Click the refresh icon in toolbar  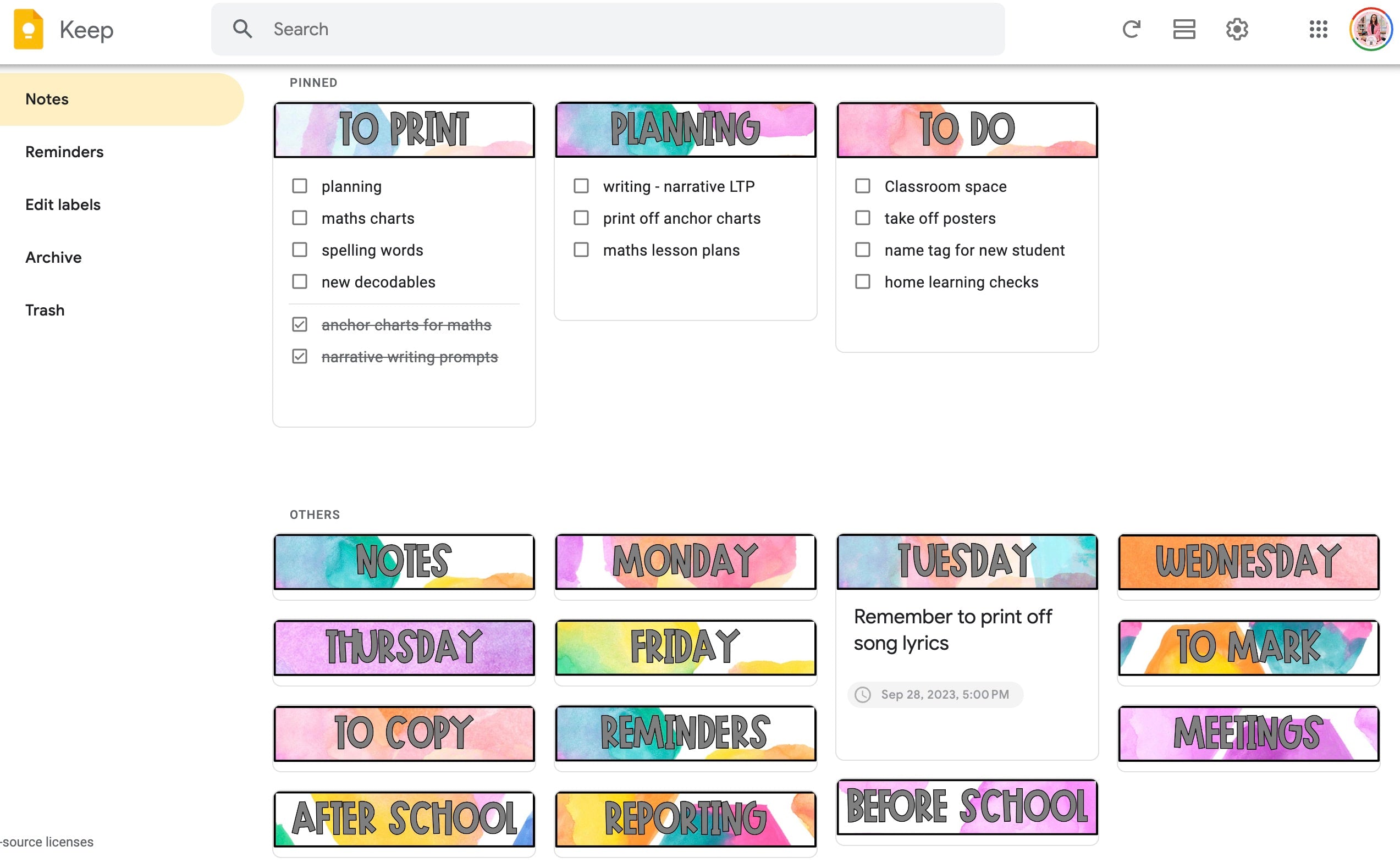[1131, 29]
